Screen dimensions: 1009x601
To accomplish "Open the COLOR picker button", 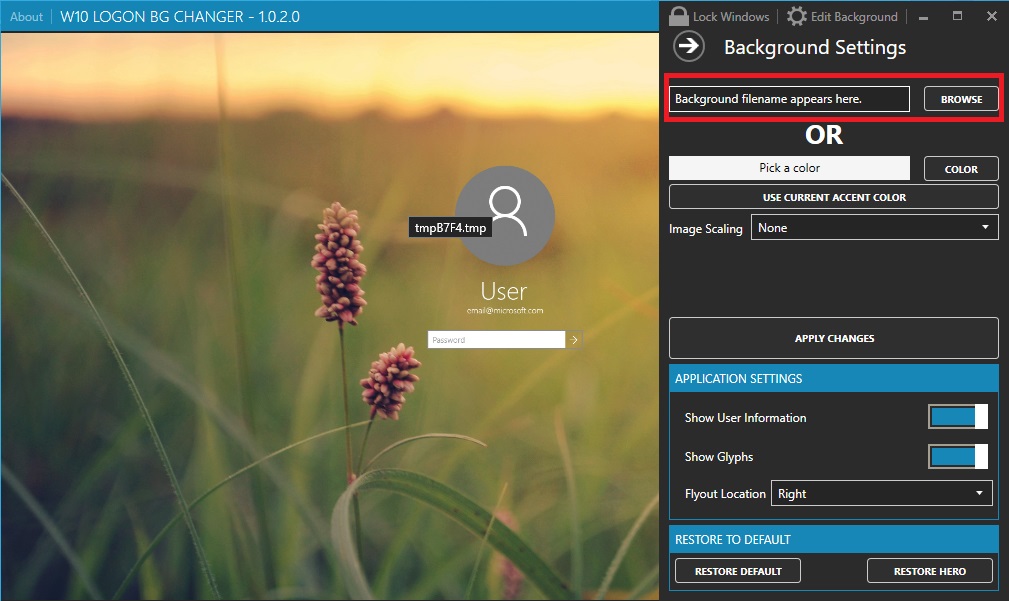I will pyautogui.click(x=961, y=169).
